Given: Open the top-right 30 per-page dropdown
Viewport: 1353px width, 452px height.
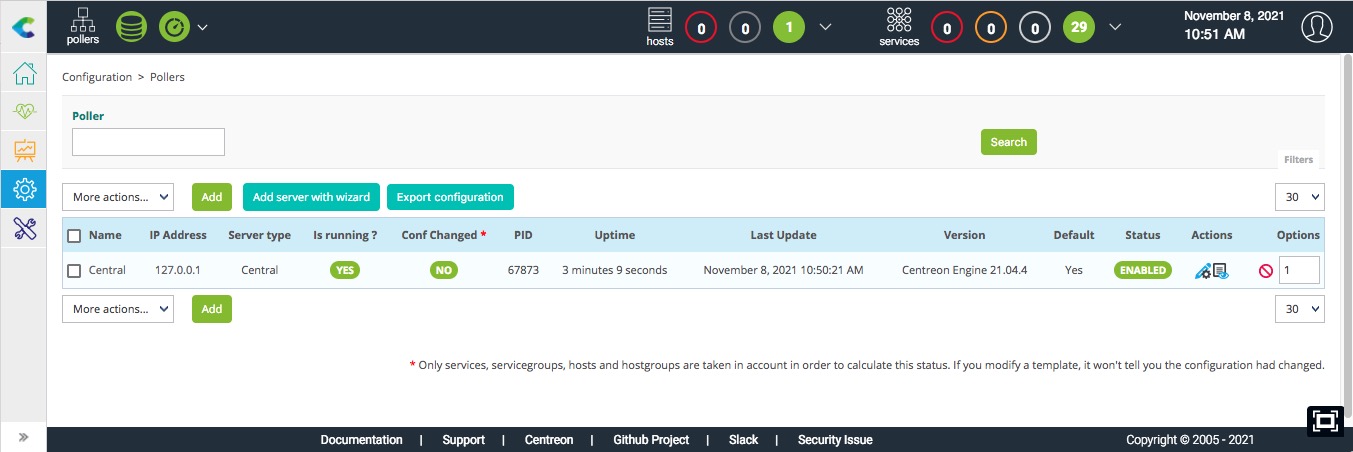Looking at the screenshot, I should 1299,197.
